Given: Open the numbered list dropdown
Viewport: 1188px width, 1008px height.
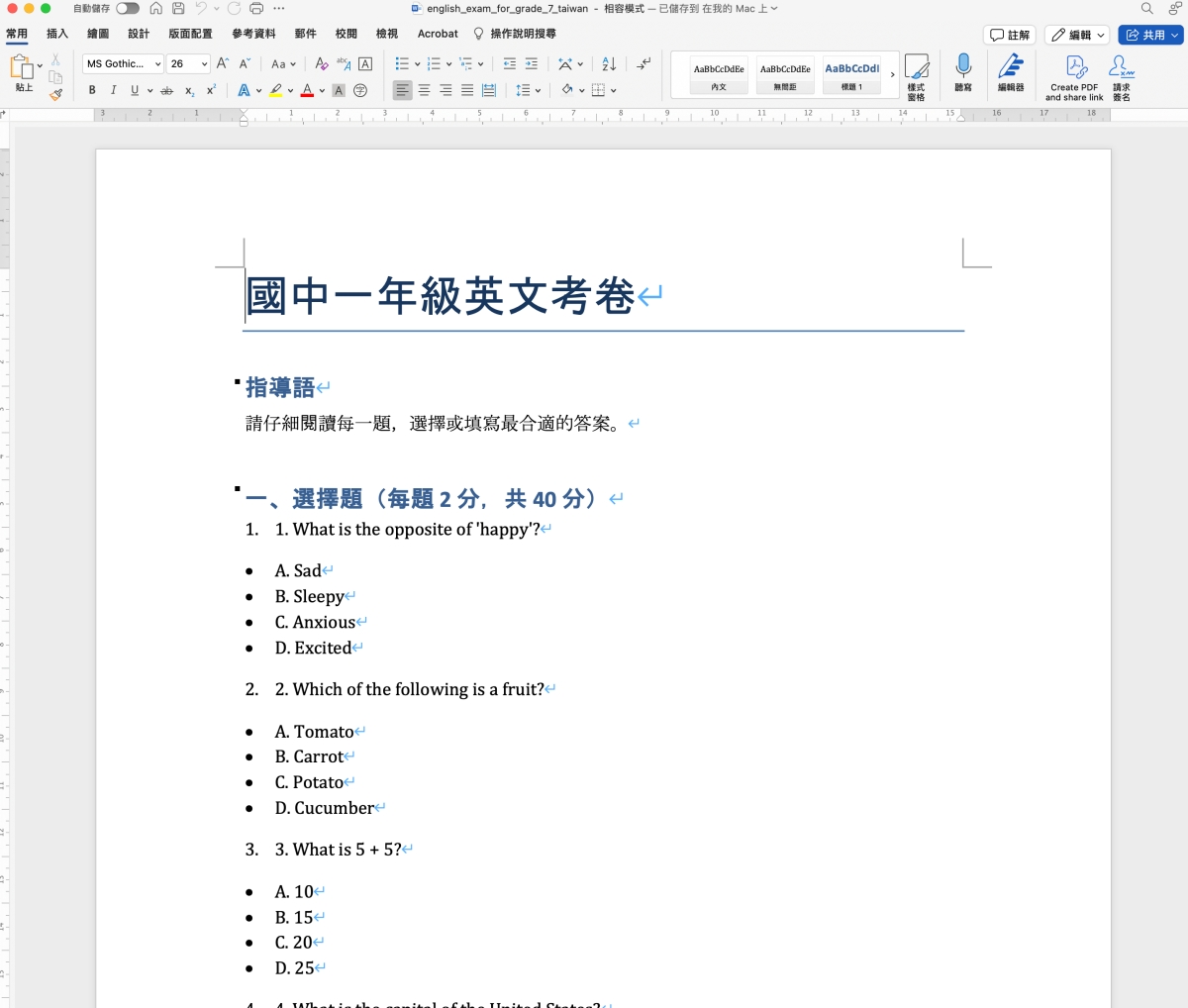Looking at the screenshot, I should (448, 64).
